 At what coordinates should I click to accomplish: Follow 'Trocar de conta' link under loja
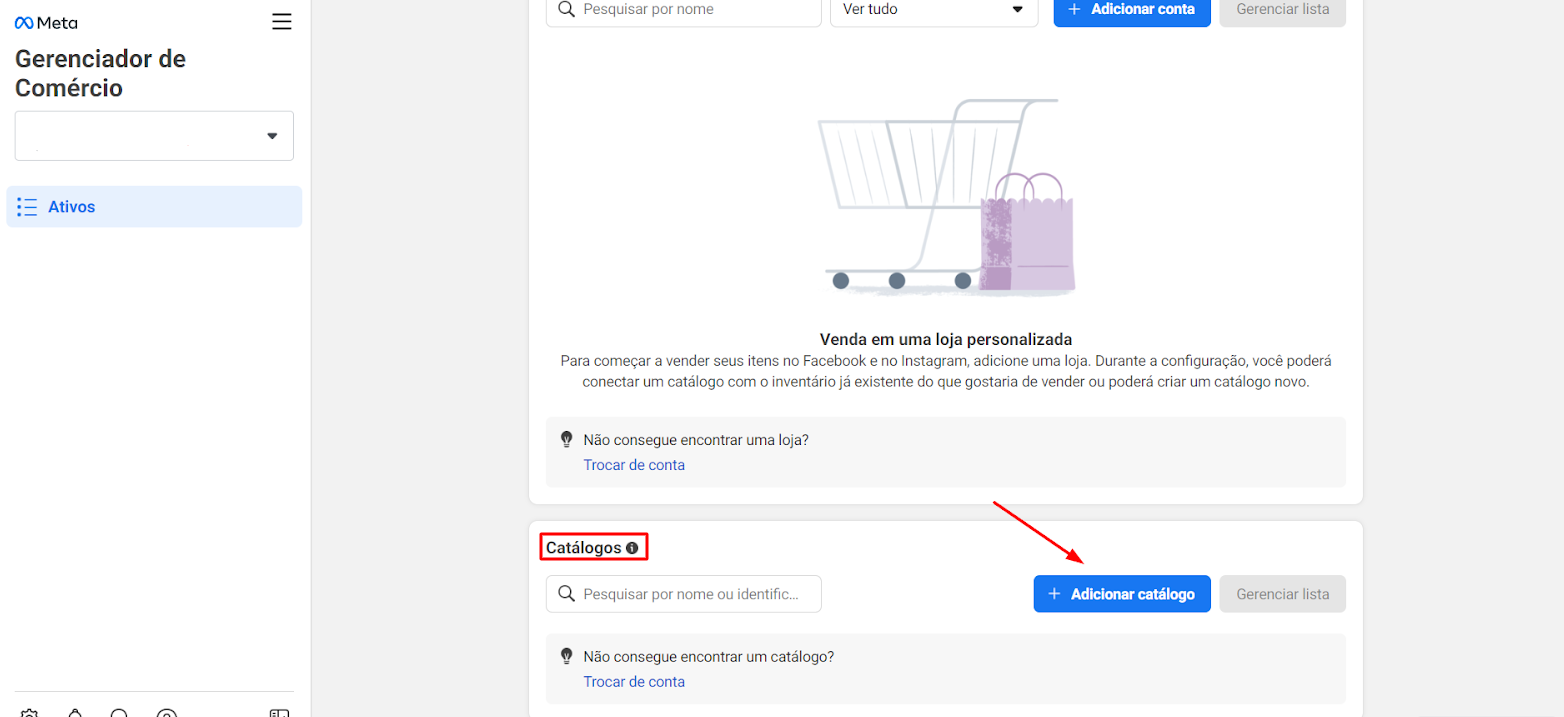click(x=634, y=465)
